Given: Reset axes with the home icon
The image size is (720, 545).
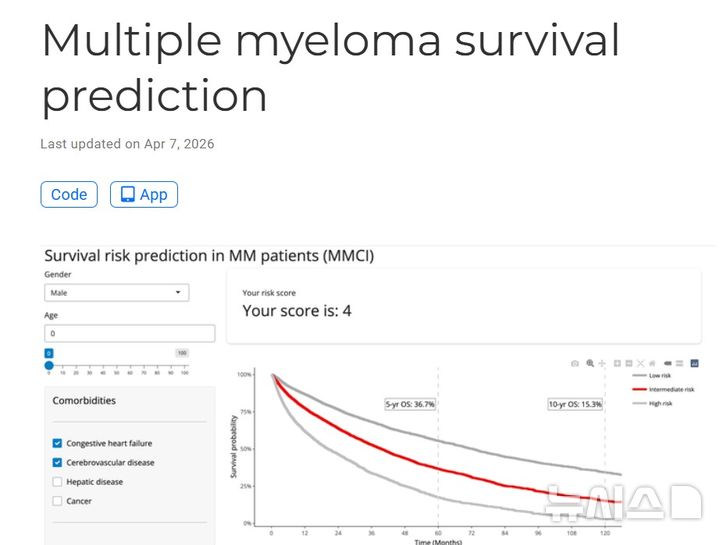Looking at the screenshot, I should 652,363.
